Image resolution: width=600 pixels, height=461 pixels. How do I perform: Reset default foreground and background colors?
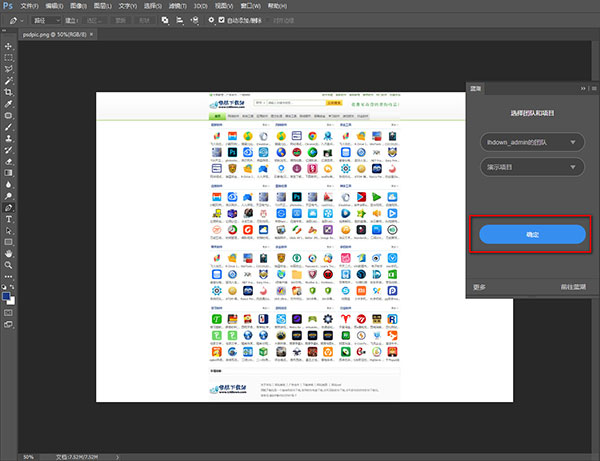point(4,287)
